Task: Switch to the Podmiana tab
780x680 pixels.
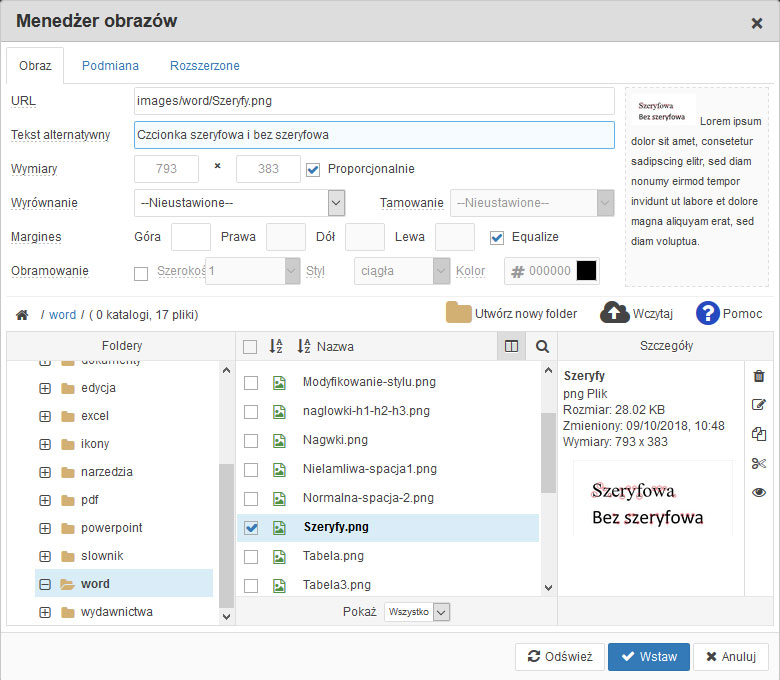Action: pos(110,66)
